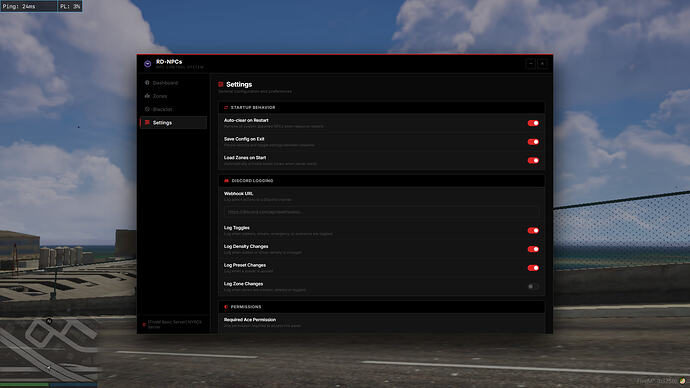The image size is (690, 388).
Task: Enable Log Zone Changes switch
Action: click(x=533, y=286)
